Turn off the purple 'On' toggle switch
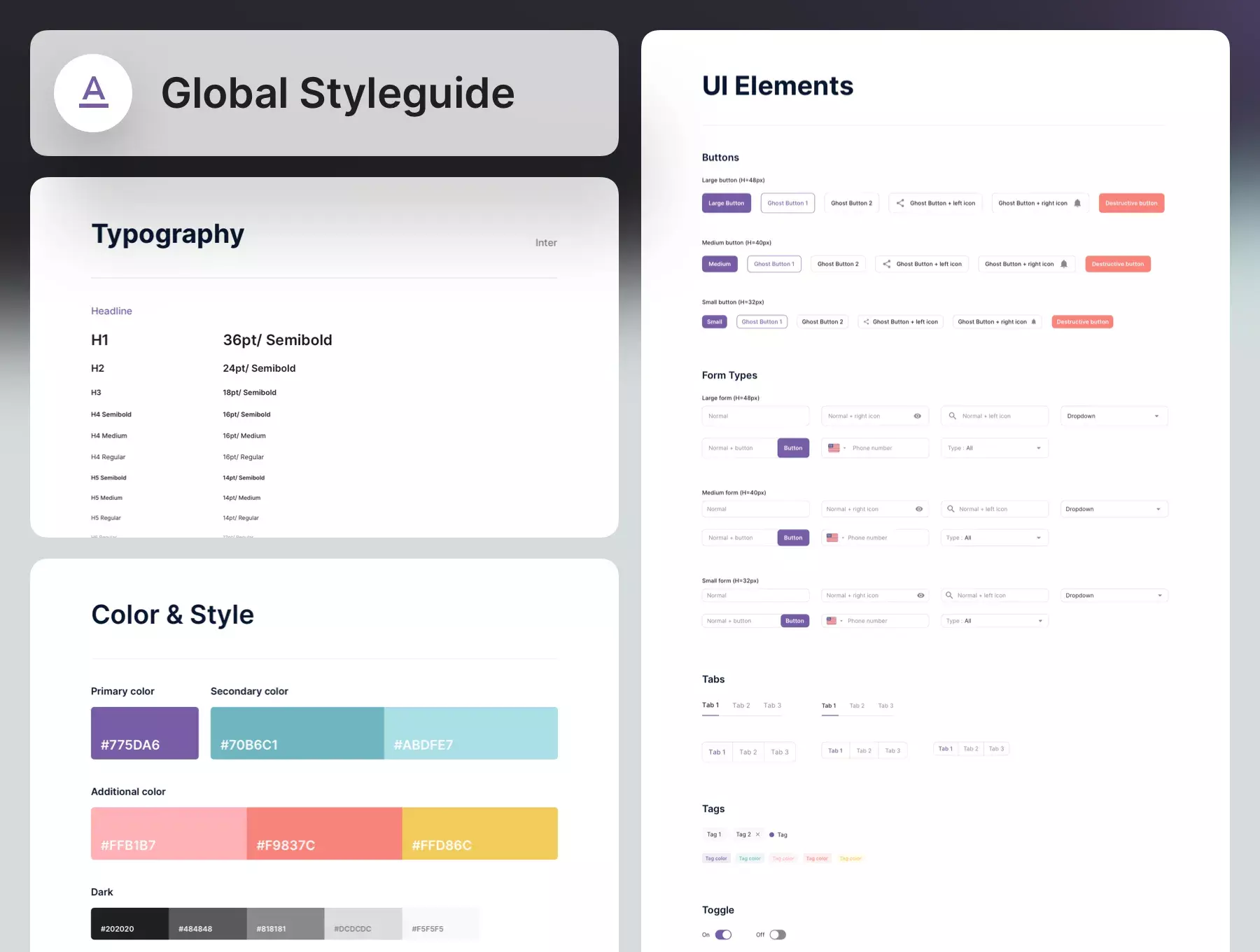1260x952 pixels. click(724, 934)
